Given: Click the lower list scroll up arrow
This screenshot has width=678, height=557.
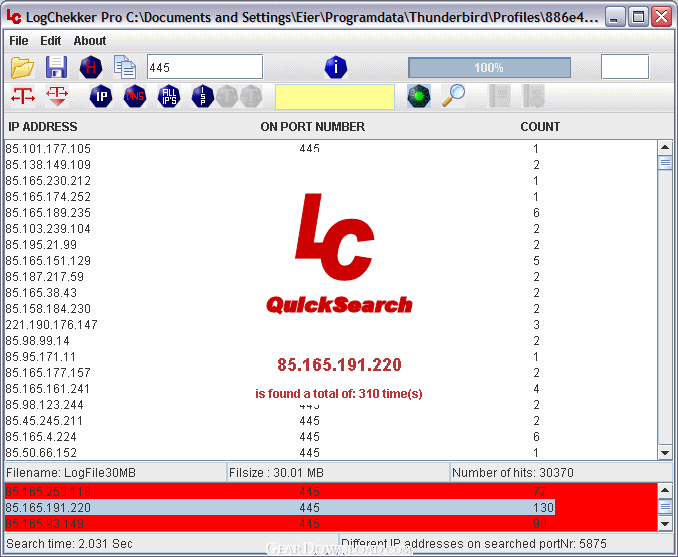Looking at the screenshot, I should click(x=665, y=490).
